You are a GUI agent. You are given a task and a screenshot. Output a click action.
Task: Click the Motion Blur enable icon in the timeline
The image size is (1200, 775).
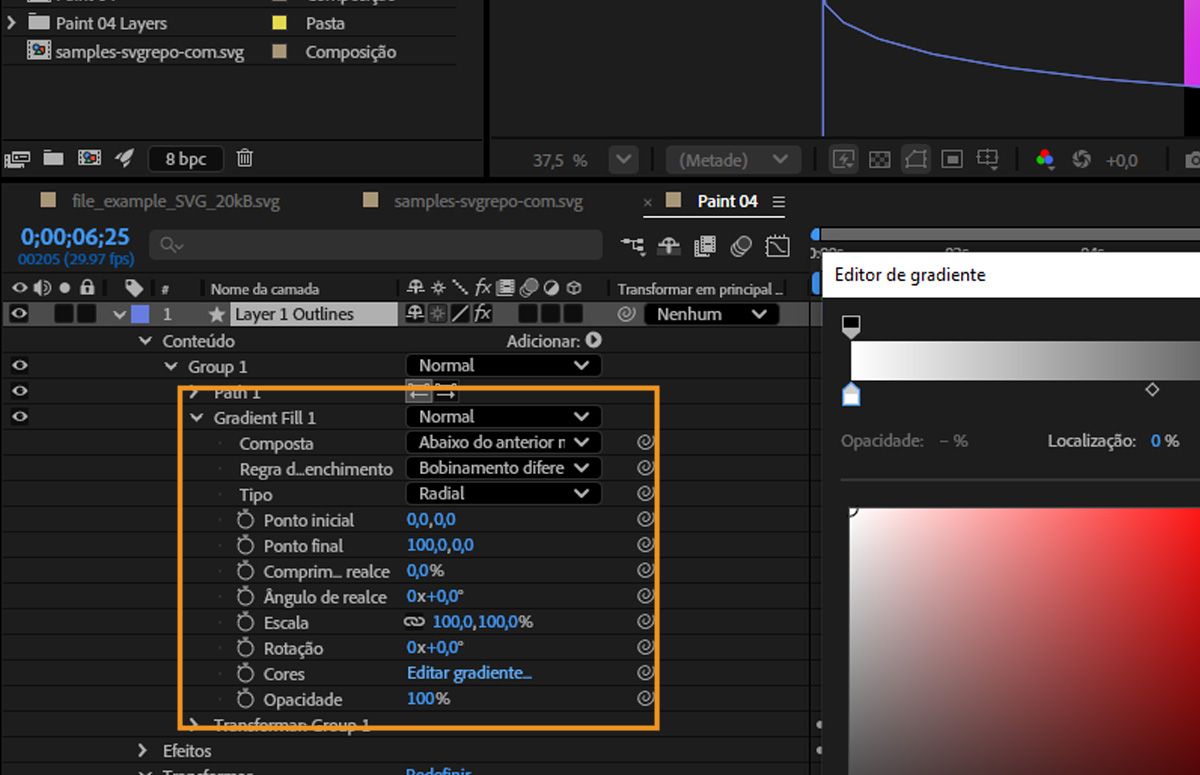click(741, 245)
